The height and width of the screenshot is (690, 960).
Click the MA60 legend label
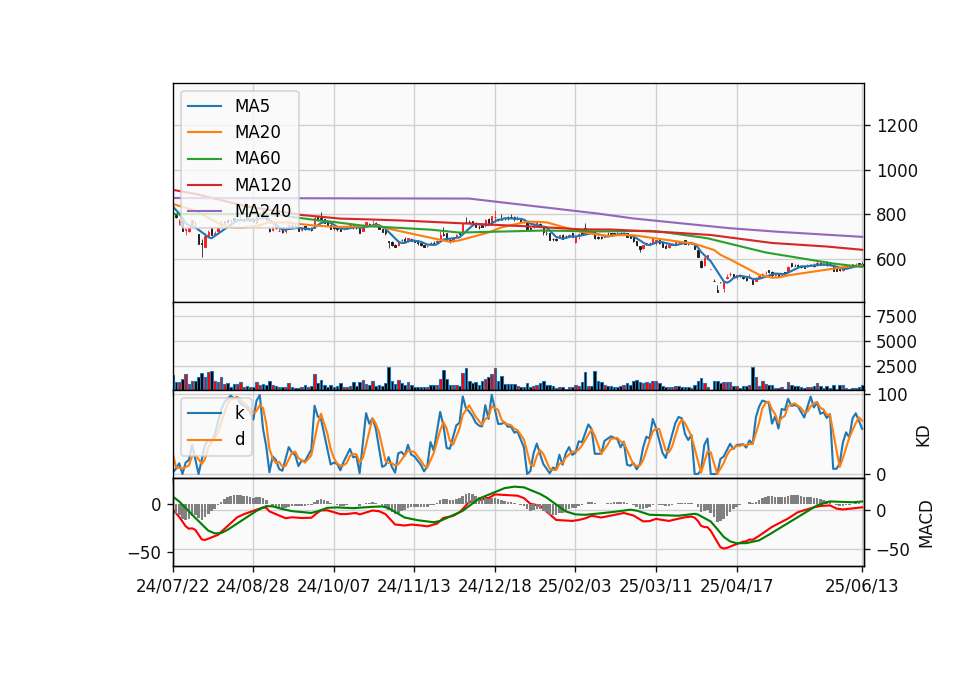(x=257, y=159)
